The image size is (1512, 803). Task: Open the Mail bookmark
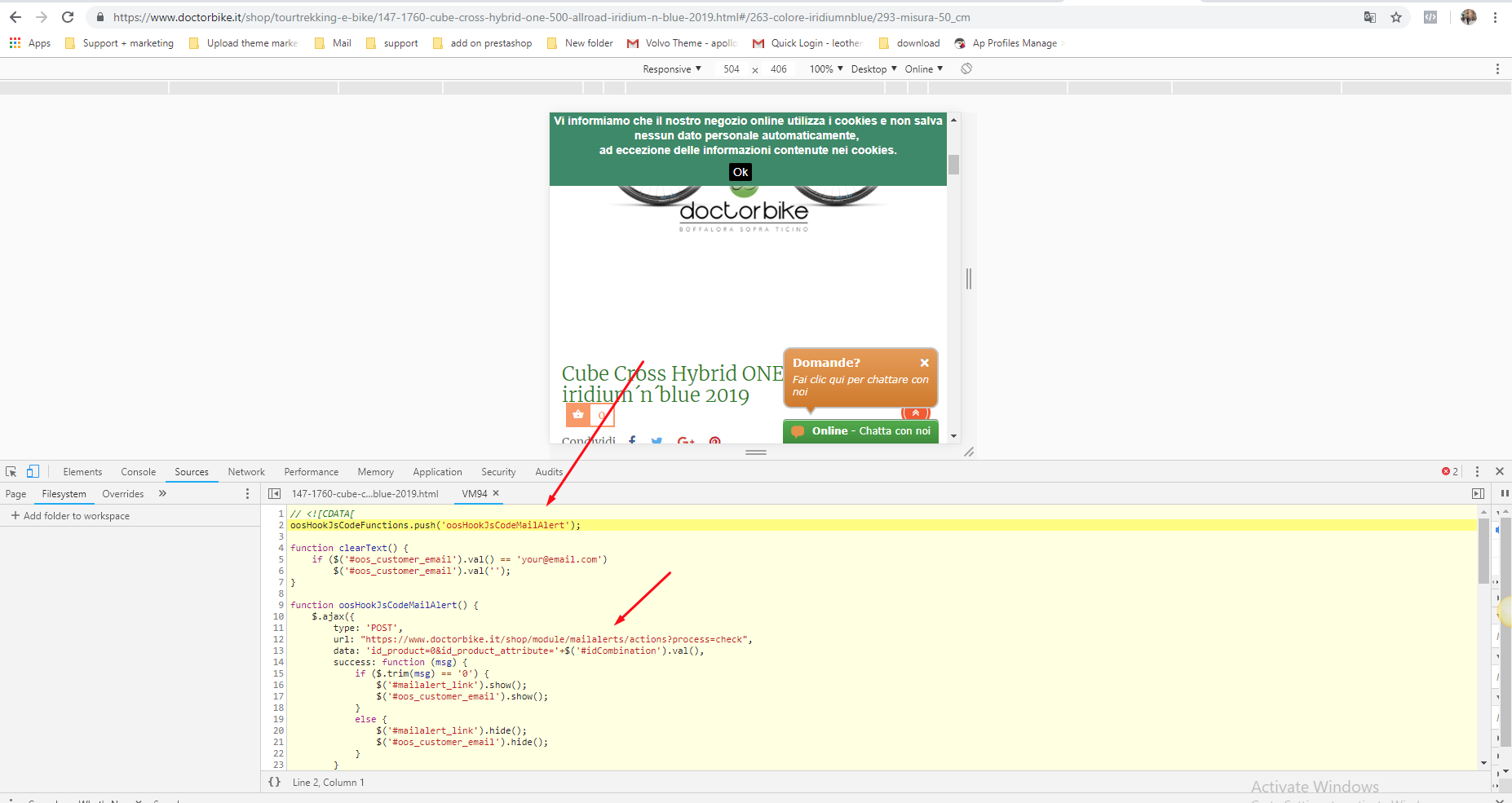coord(333,43)
